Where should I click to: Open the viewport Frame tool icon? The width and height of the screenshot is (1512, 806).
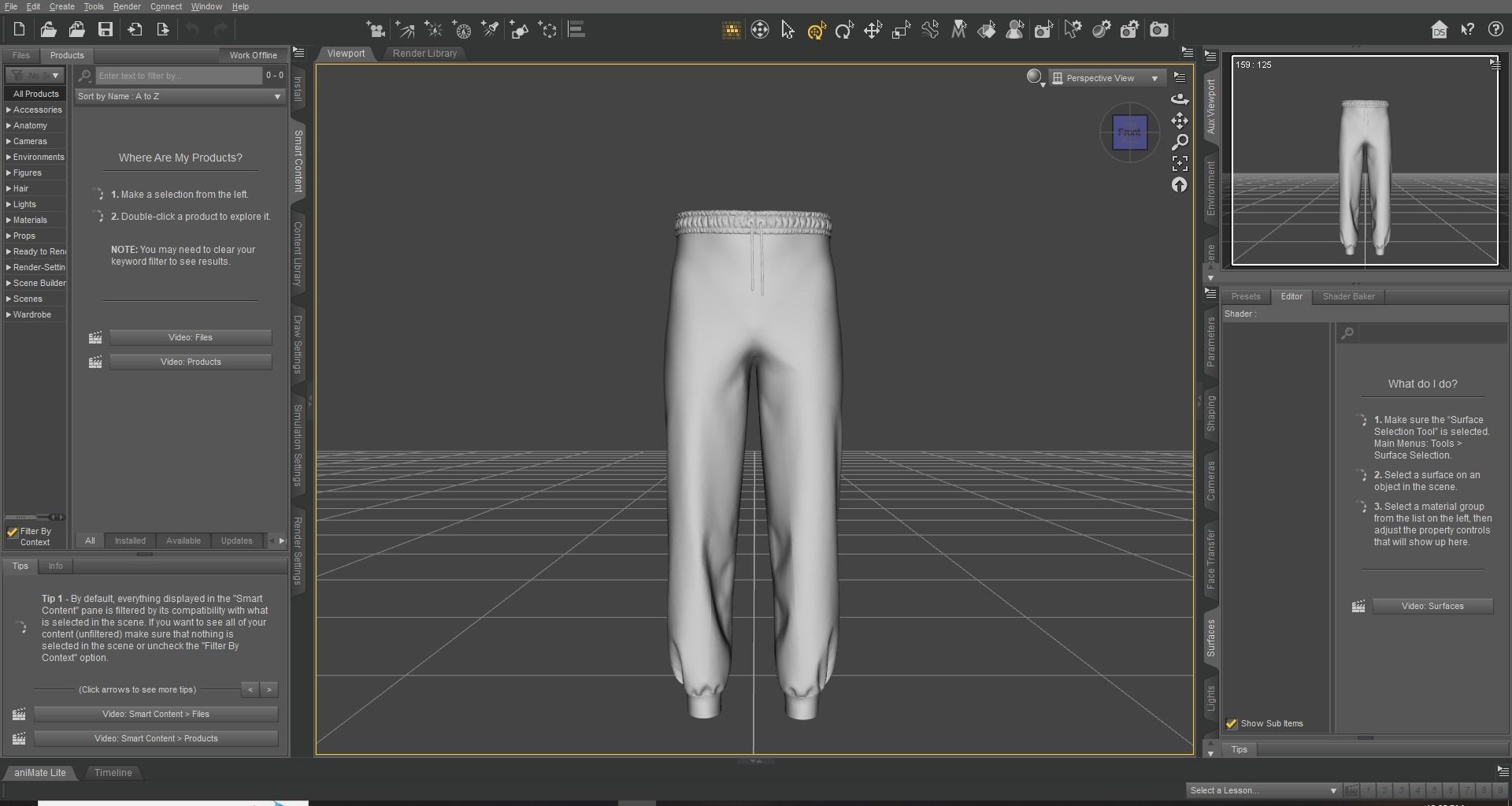point(1179,164)
